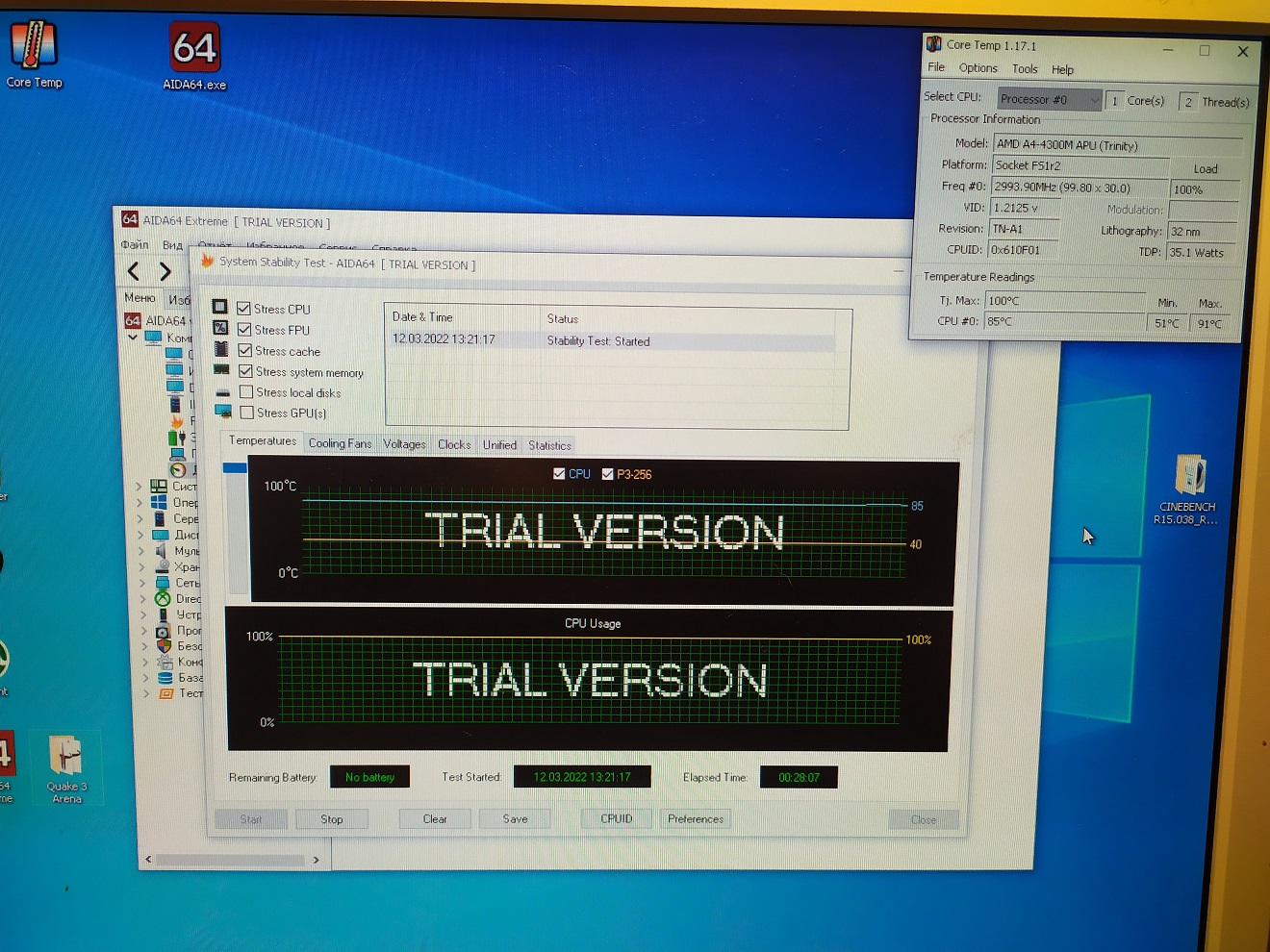This screenshot has width=1270, height=952.
Task: Uncheck Stress system memory checkbox
Action: click(245, 371)
